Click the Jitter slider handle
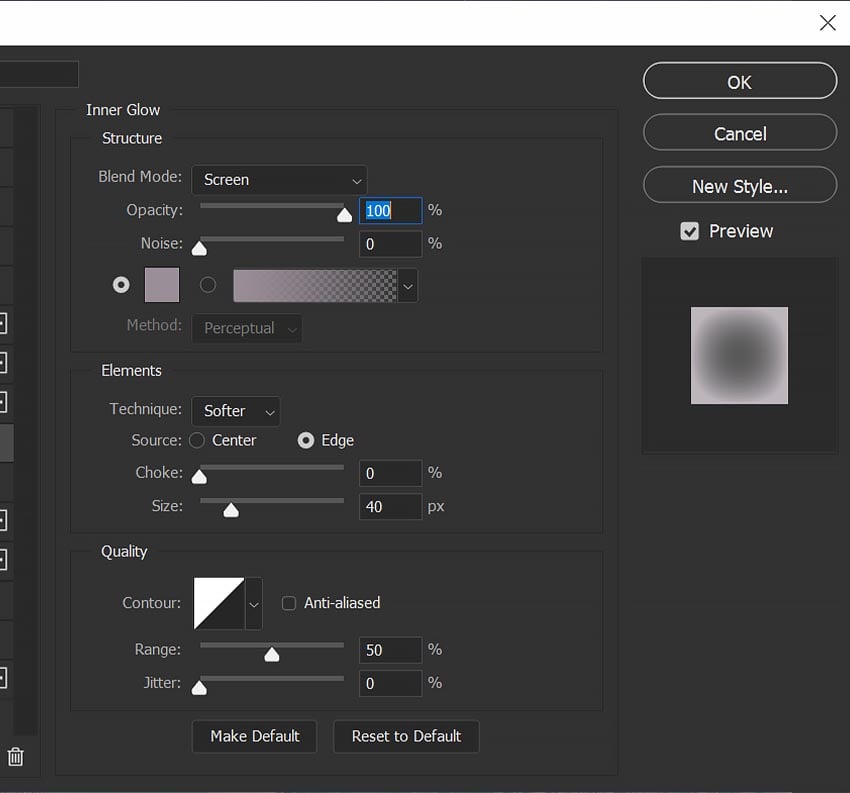The image size is (850, 793). 199,687
